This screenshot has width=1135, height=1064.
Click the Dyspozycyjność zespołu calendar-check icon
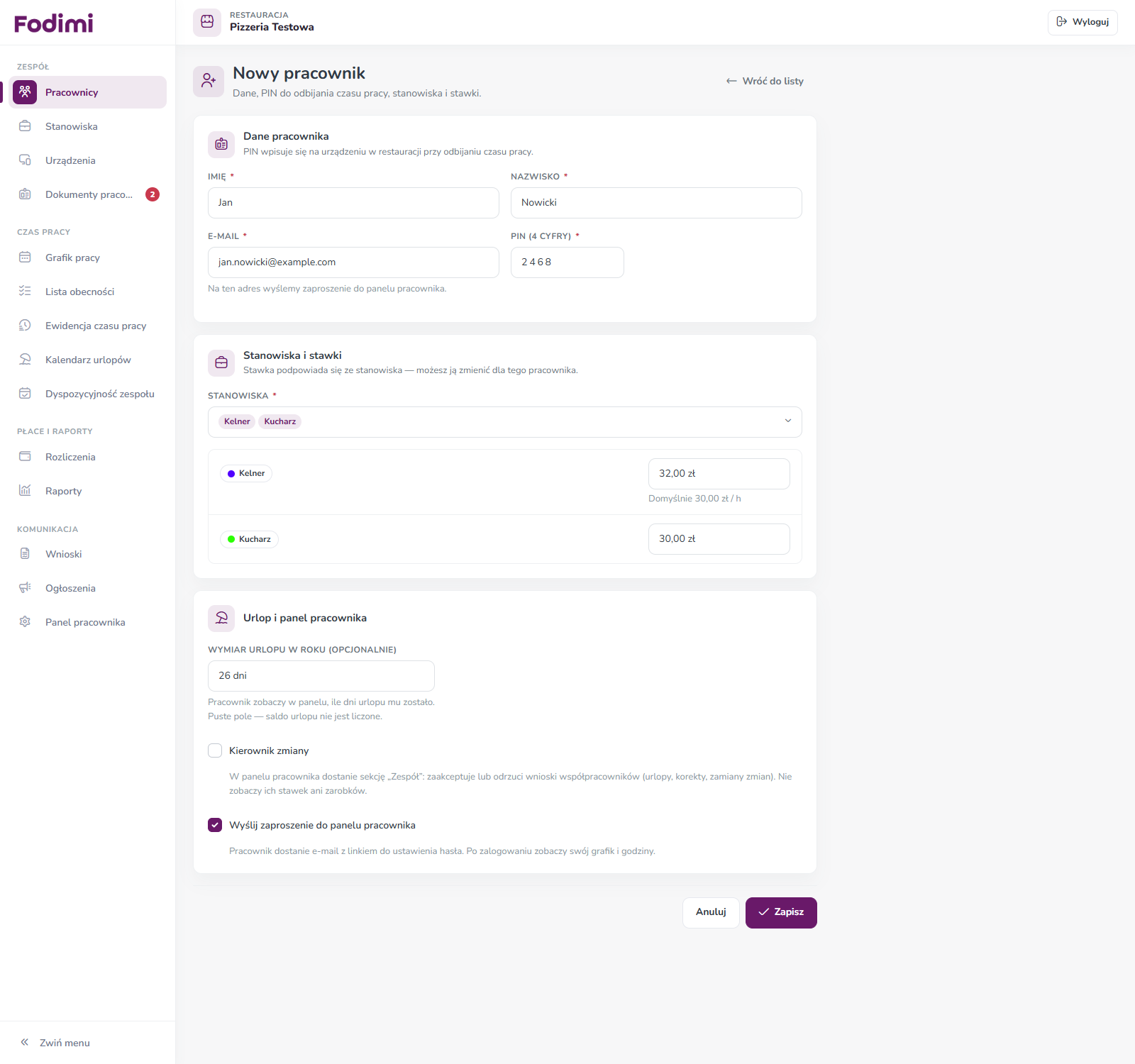coord(25,394)
